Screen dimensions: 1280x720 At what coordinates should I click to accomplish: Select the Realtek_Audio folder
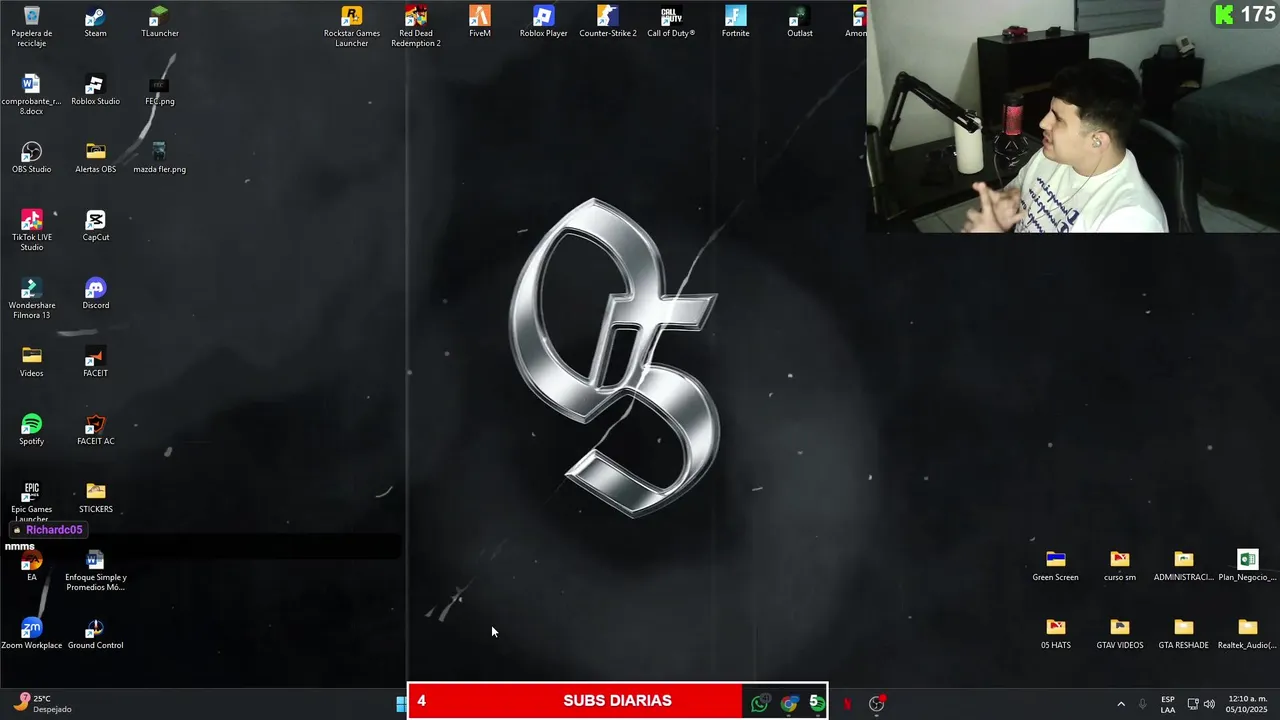(1247, 634)
